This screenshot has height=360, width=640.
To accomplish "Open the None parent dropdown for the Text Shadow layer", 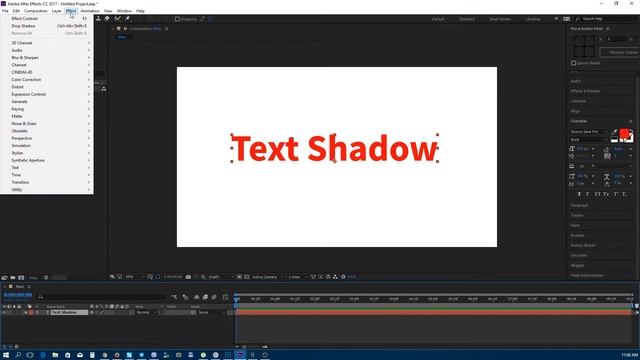I will coord(211,313).
